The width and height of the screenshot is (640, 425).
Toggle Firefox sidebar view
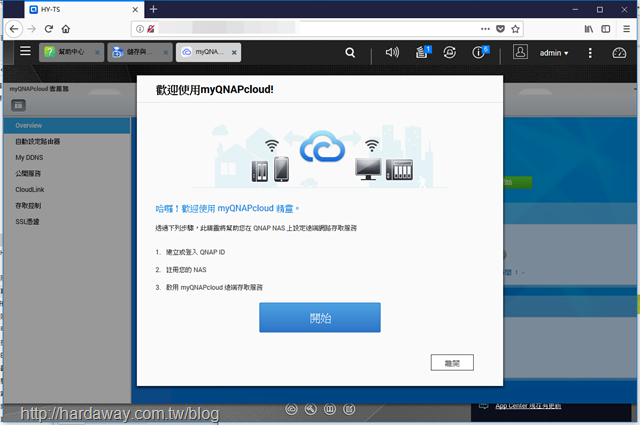point(606,29)
